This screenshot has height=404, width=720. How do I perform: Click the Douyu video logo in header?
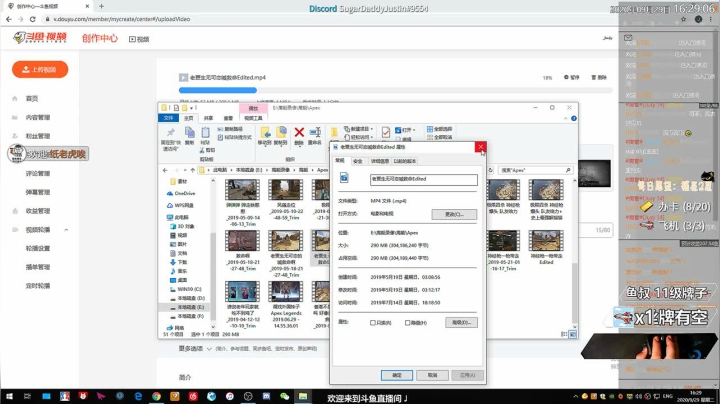(x=40, y=38)
